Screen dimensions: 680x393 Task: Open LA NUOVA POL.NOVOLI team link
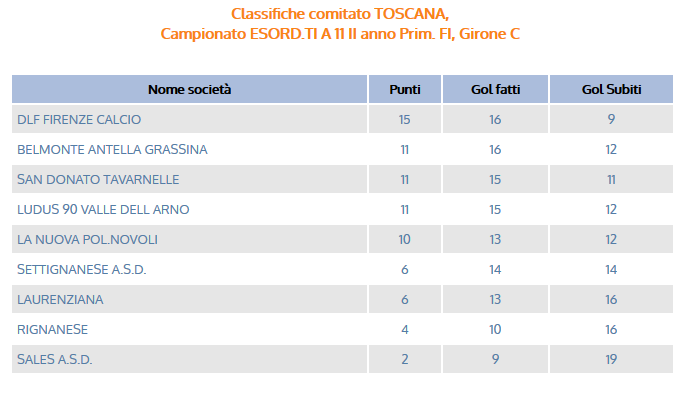point(88,239)
